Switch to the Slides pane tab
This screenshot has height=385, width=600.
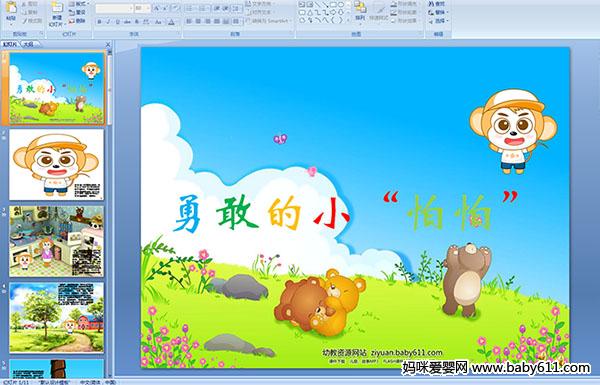[10, 44]
